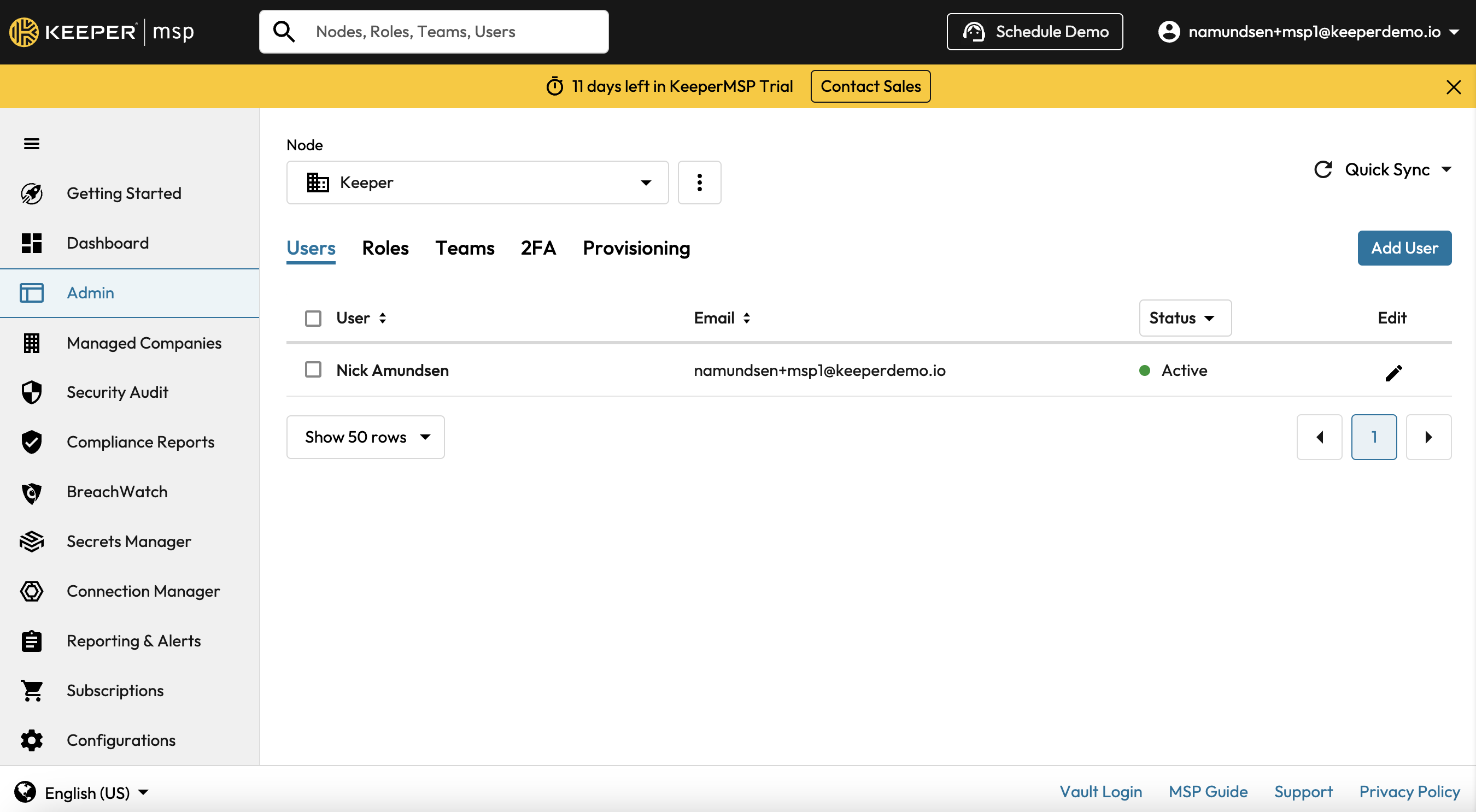Image resolution: width=1476 pixels, height=812 pixels.
Task: Click the Add User button
Action: (1404, 249)
